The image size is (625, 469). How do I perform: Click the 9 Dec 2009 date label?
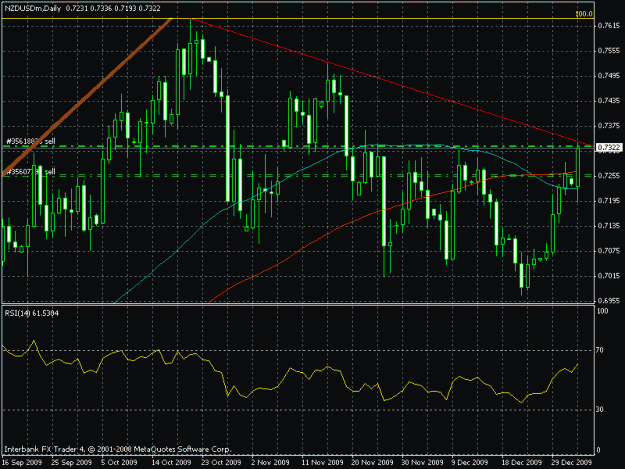point(470,462)
